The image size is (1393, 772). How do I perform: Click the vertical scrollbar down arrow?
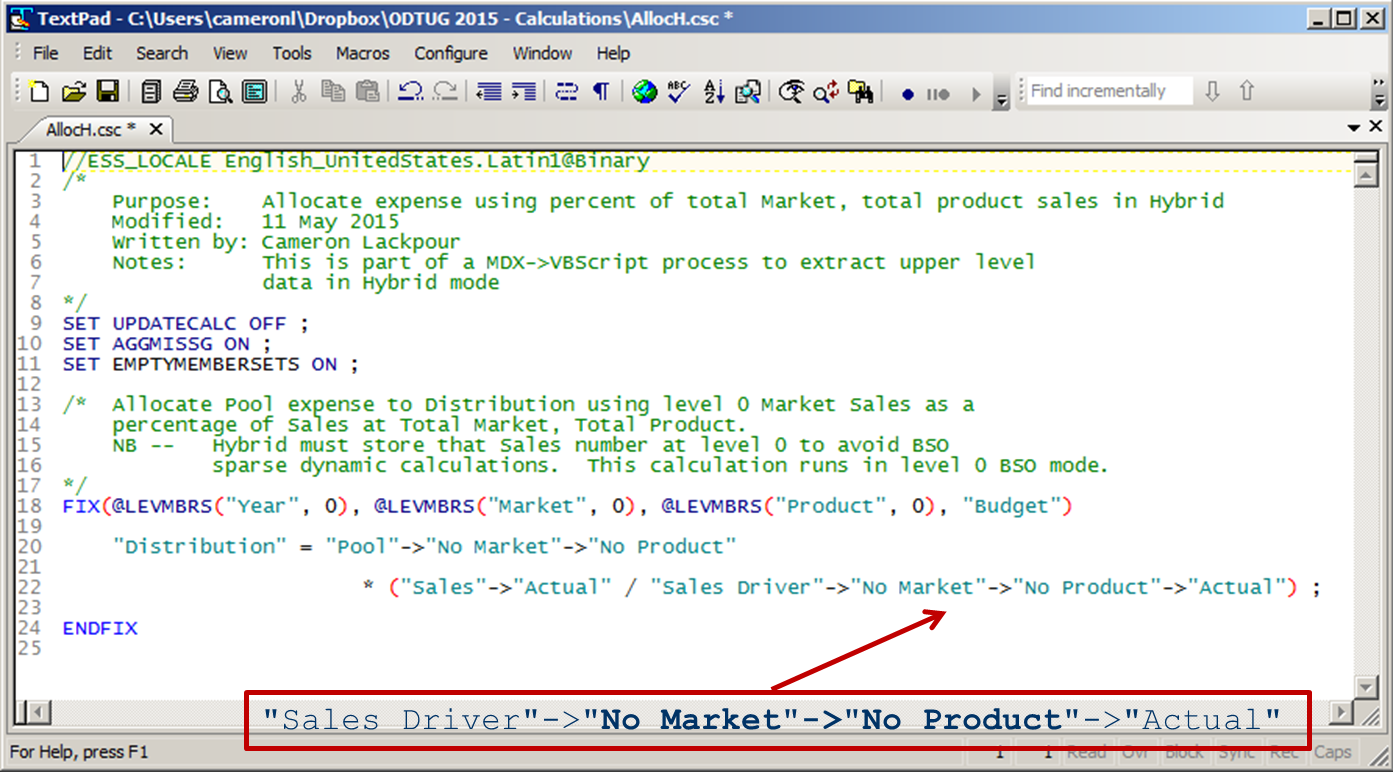pos(1365,686)
